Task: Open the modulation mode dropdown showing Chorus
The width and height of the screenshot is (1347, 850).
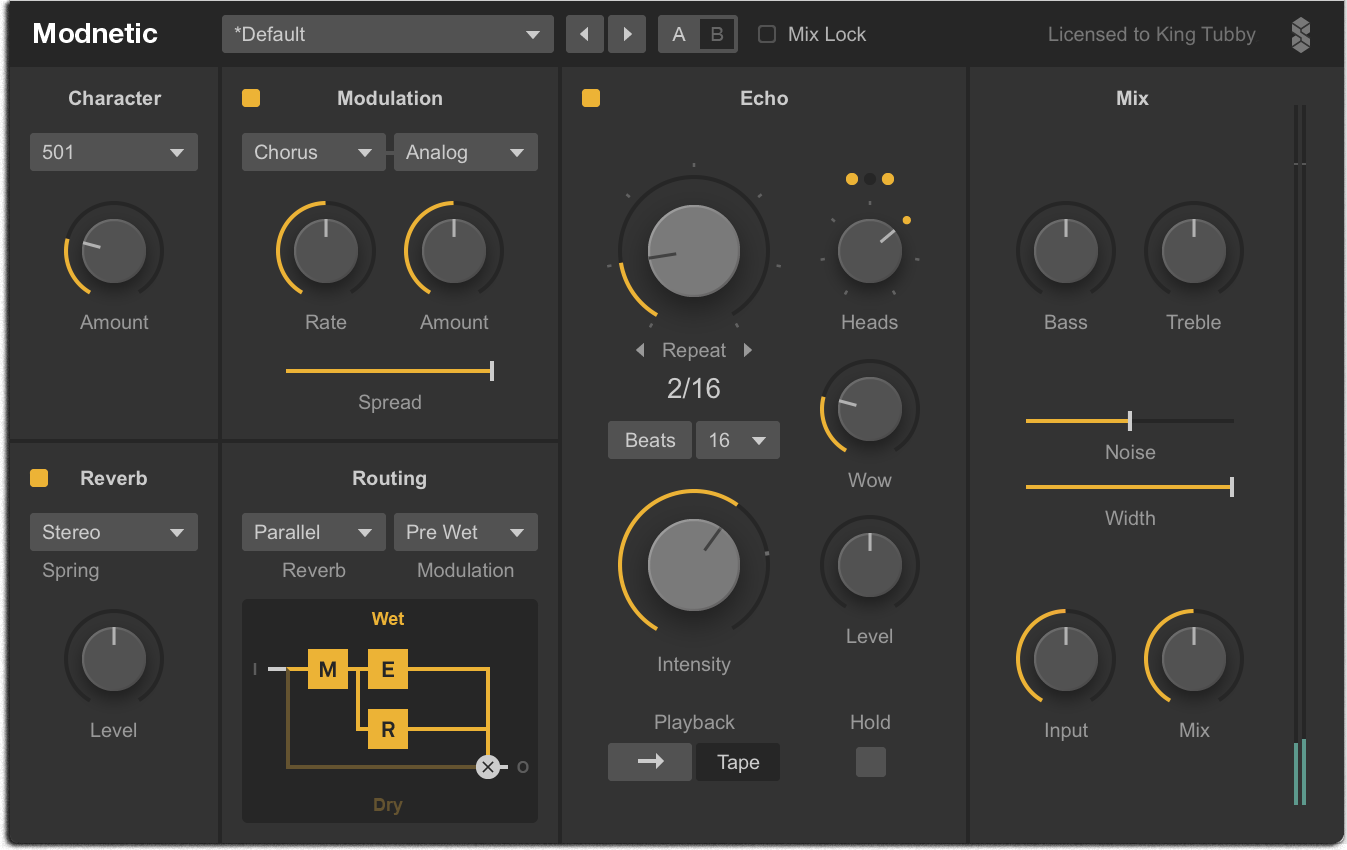Action: pos(313,152)
